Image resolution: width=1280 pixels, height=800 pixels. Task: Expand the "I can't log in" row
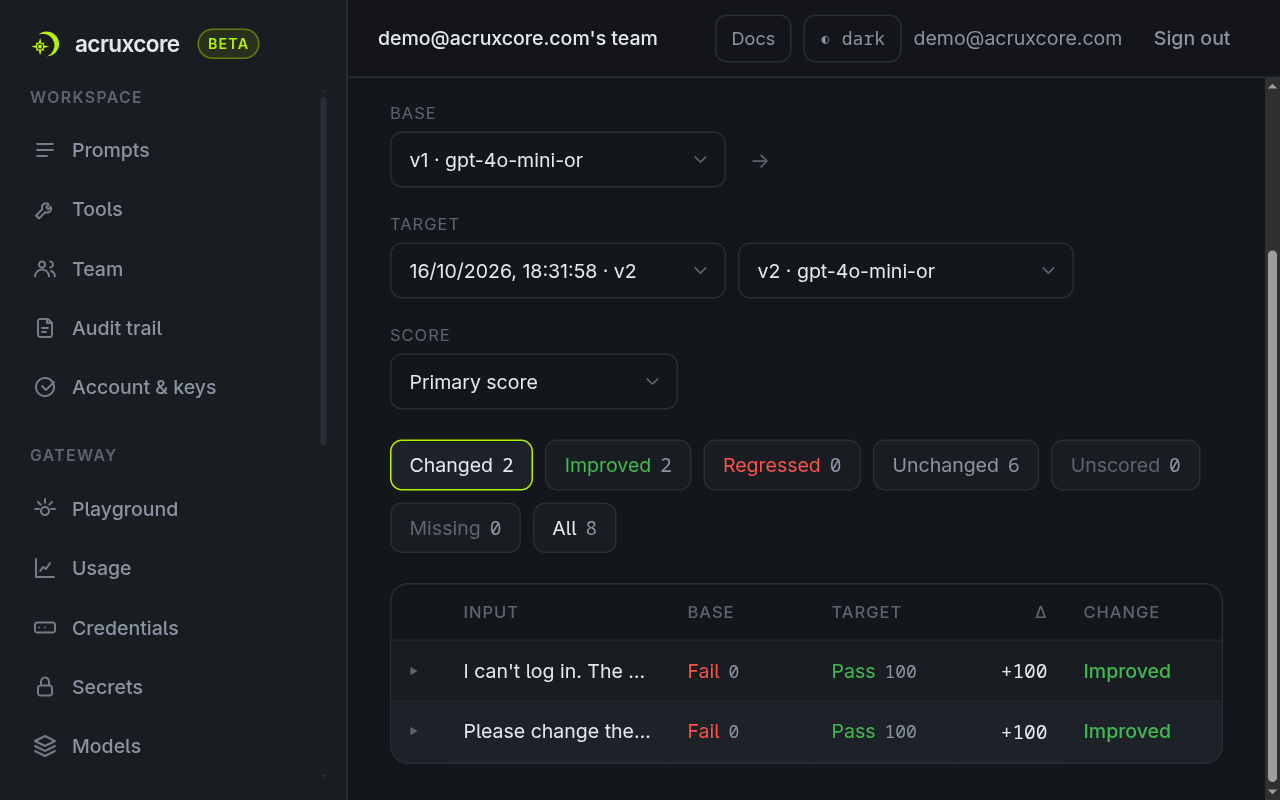414,671
